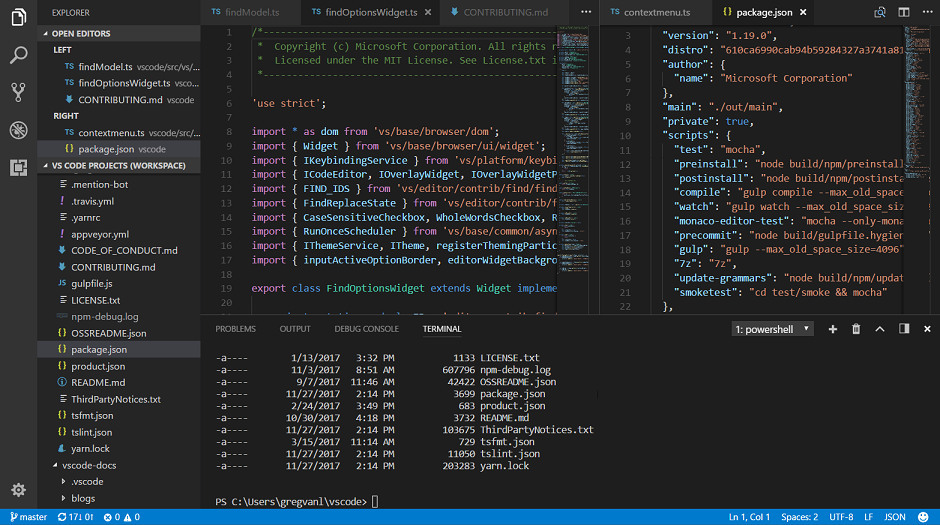
Task: Split the right editor with split icon
Action: [x=903, y=12]
